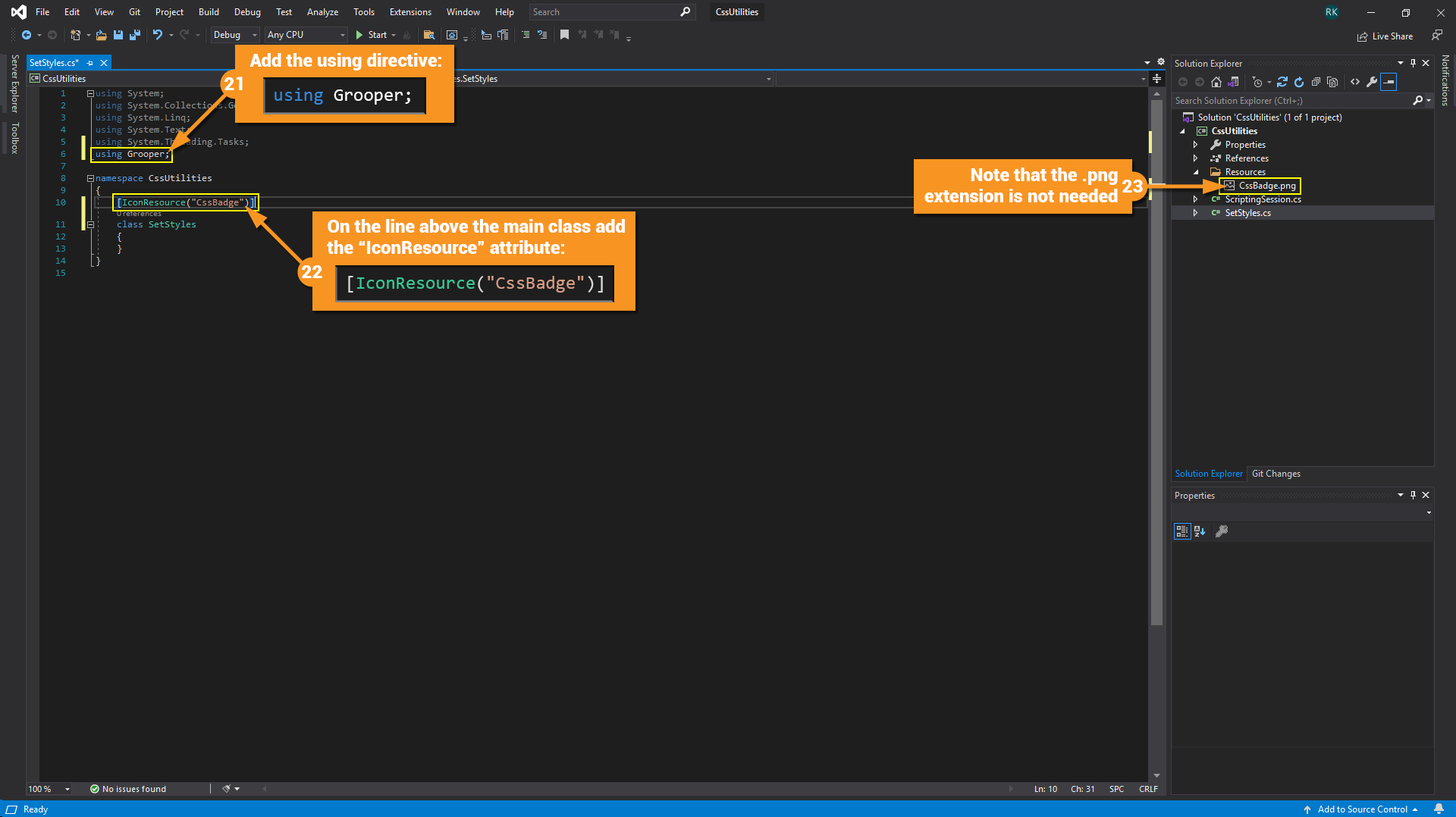This screenshot has width=1456, height=817.
Task: Switch to the Git Changes tab
Action: pyautogui.click(x=1276, y=474)
